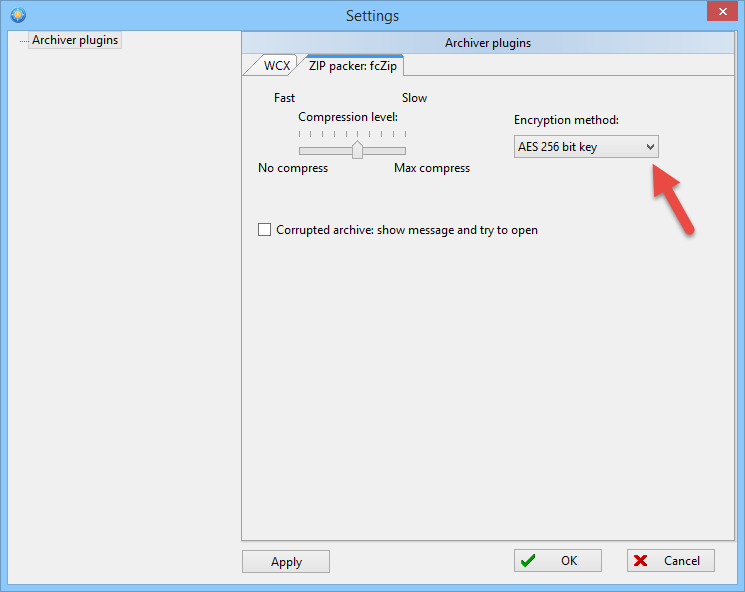
Task: Click the 'Slow' label
Action: pyautogui.click(x=414, y=98)
